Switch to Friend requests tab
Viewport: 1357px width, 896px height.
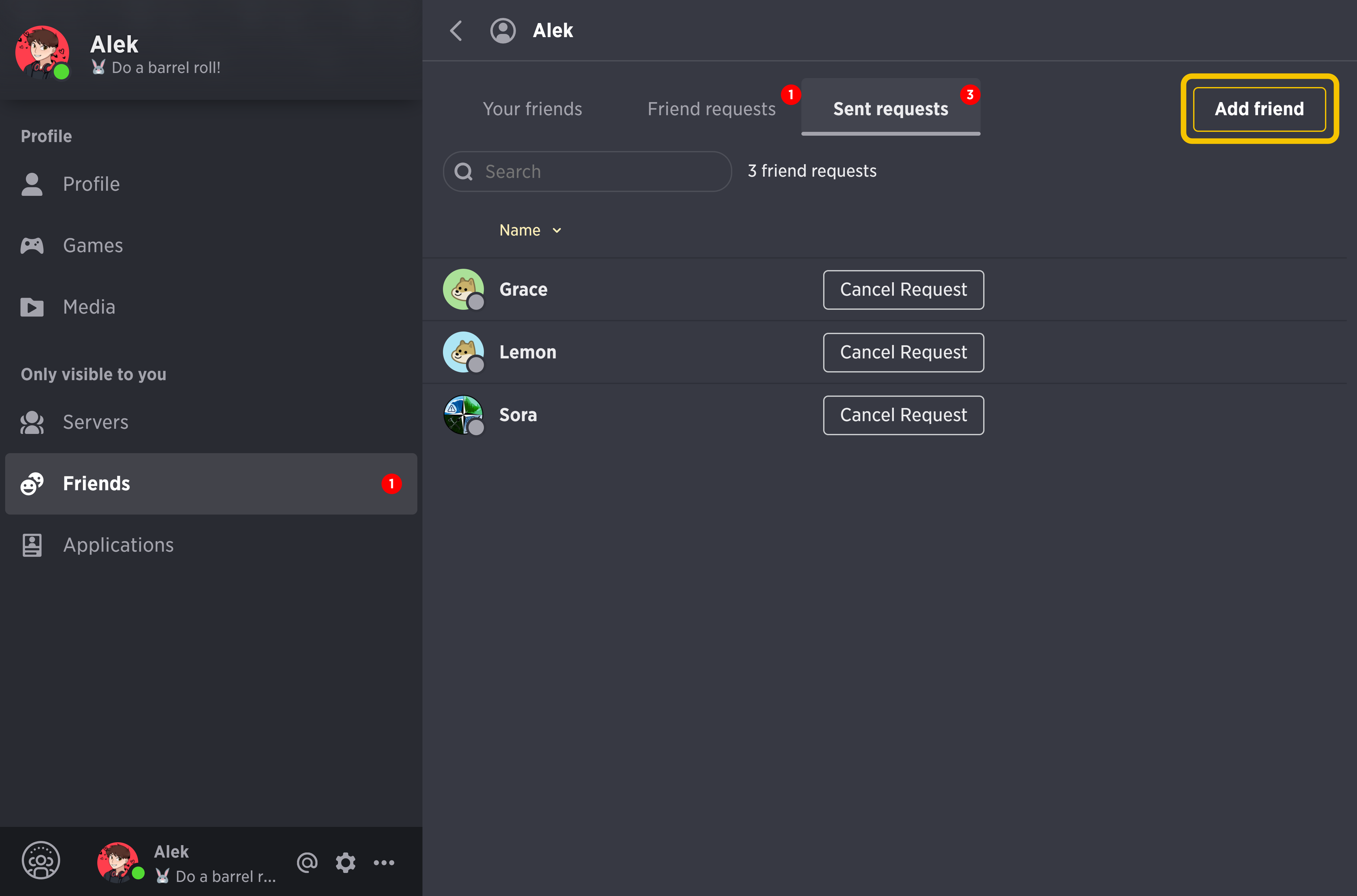(x=711, y=108)
